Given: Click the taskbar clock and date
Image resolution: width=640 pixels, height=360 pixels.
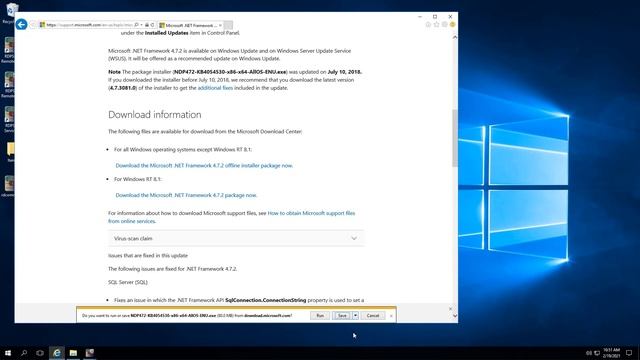Looking at the screenshot, I should (611, 353).
